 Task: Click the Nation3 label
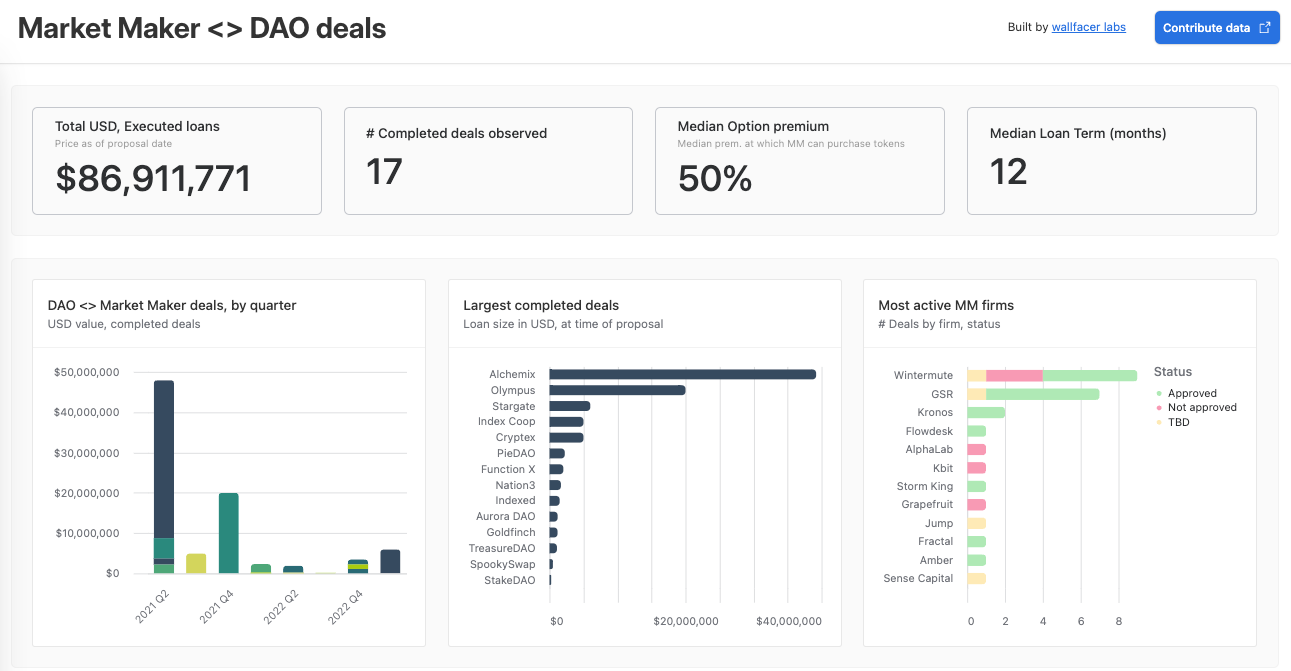(x=515, y=485)
